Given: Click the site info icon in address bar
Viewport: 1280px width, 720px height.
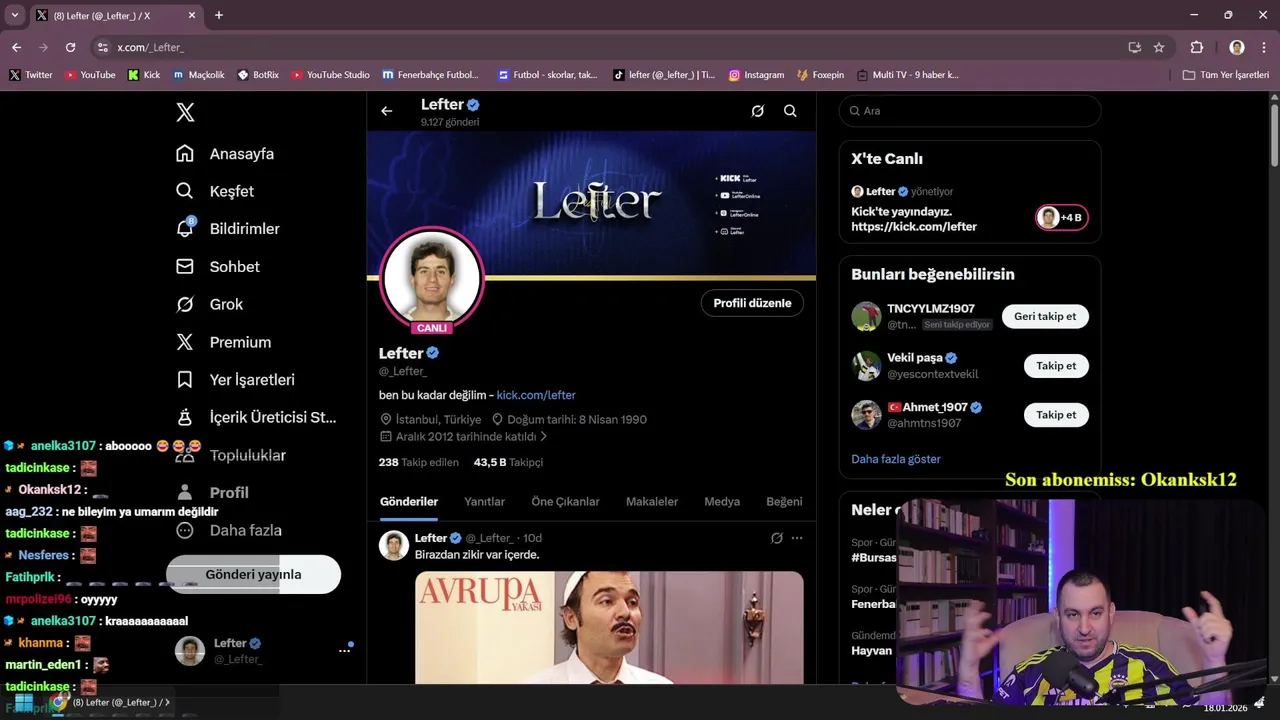Looking at the screenshot, I should 102,47.
